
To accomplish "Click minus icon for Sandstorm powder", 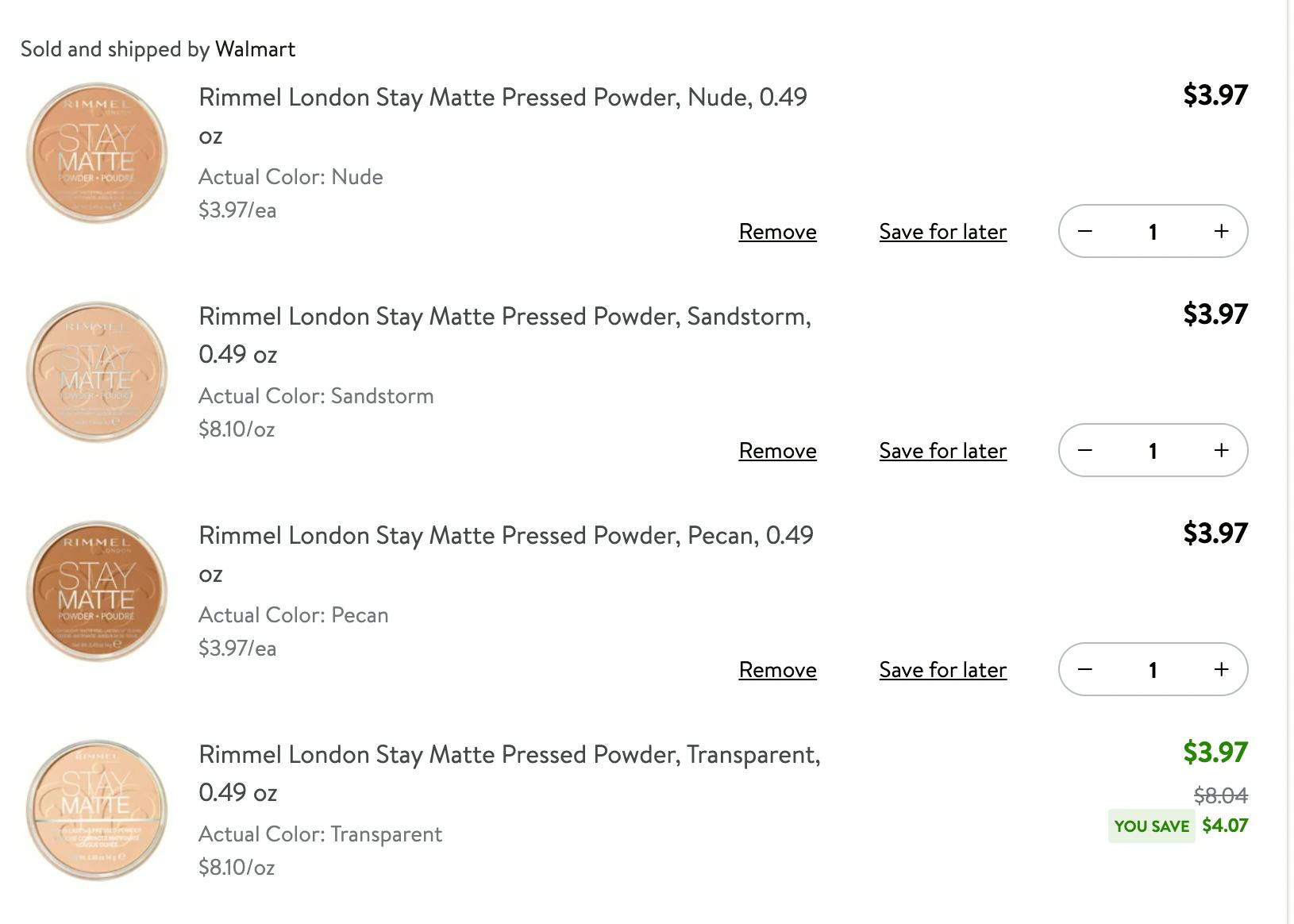I will tap(1085, 450).
